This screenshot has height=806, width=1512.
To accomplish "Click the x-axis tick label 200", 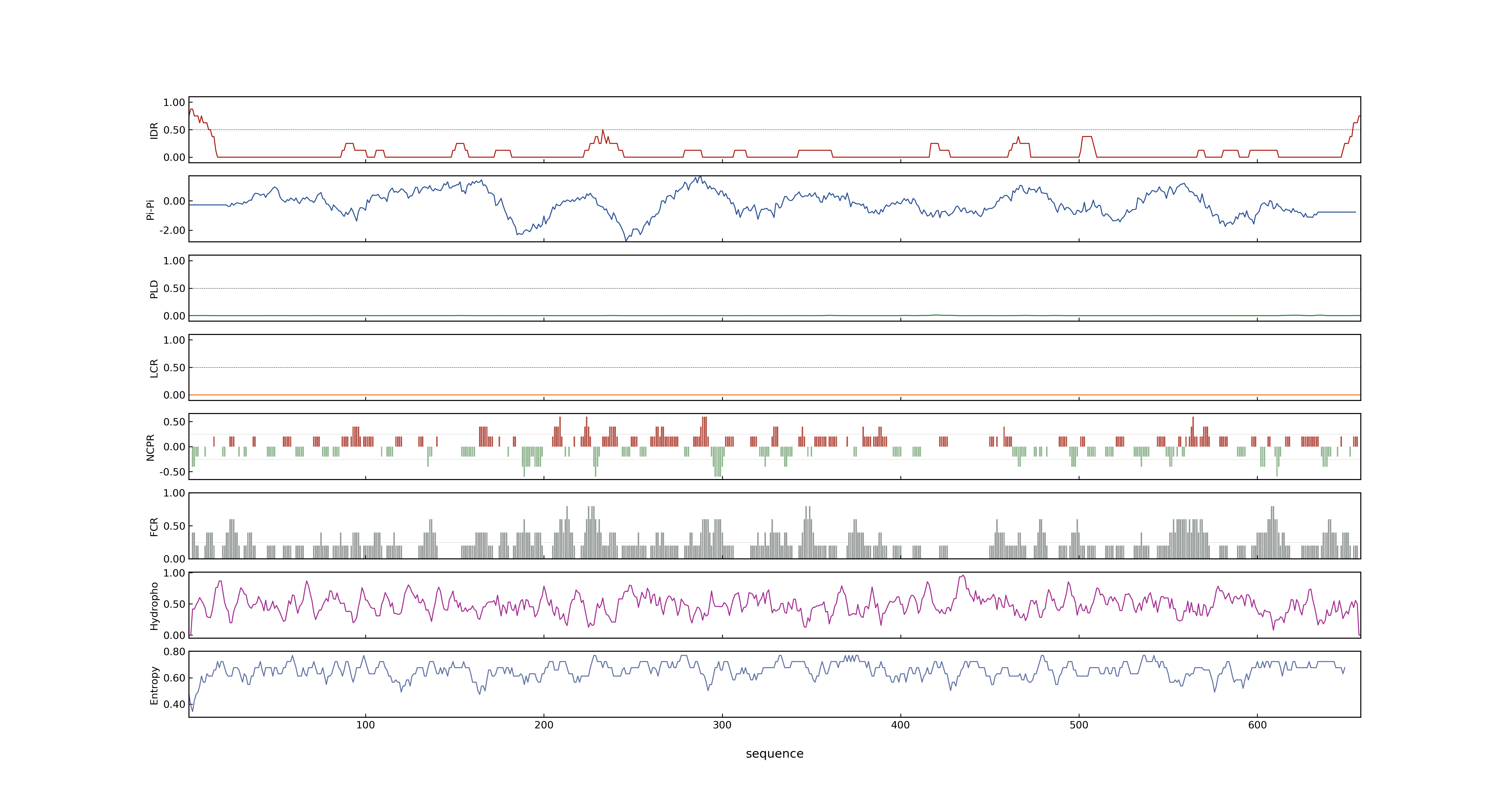I will click(544, 725).
